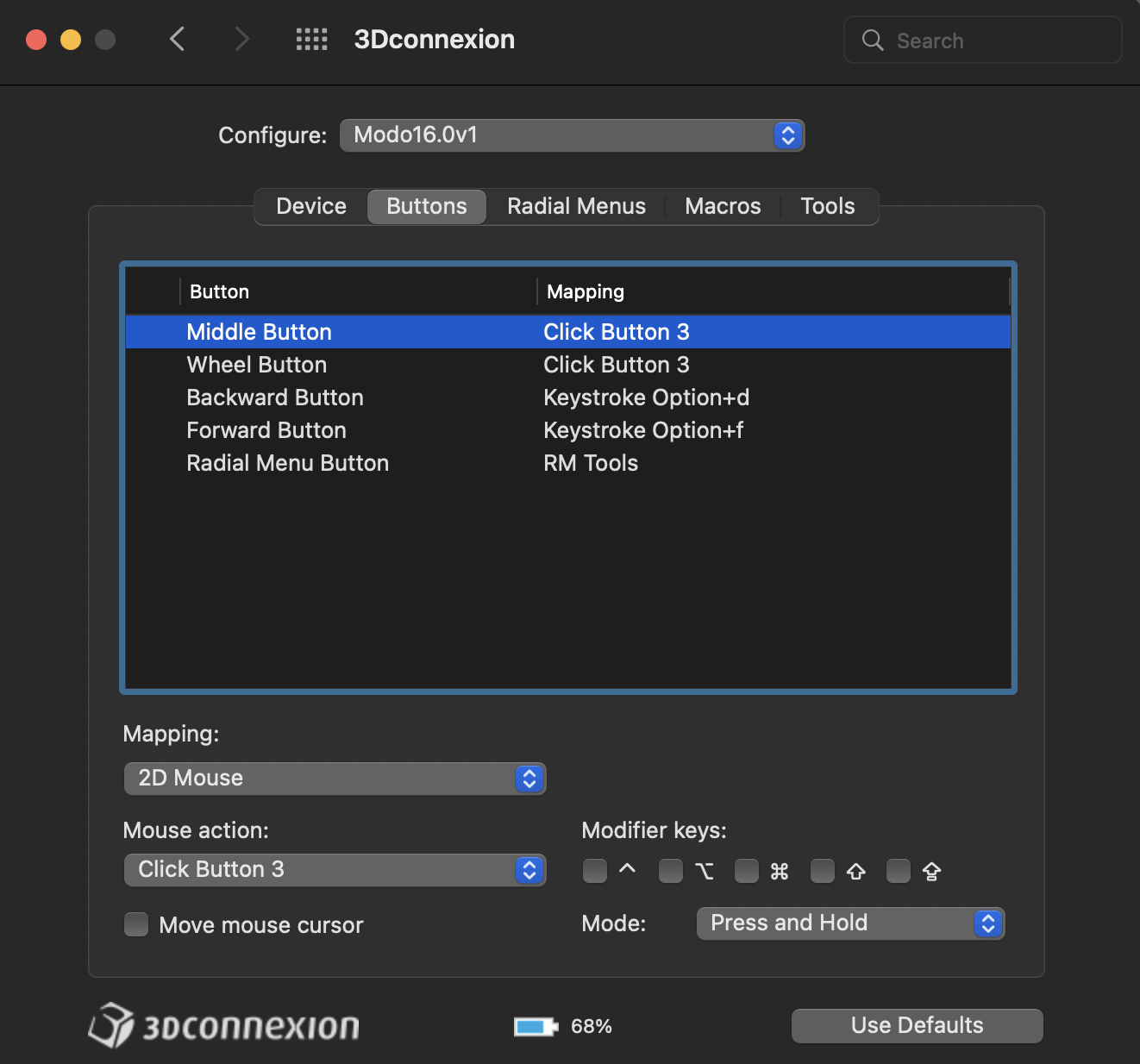Select the Wheel Button row

coord(568,365)
